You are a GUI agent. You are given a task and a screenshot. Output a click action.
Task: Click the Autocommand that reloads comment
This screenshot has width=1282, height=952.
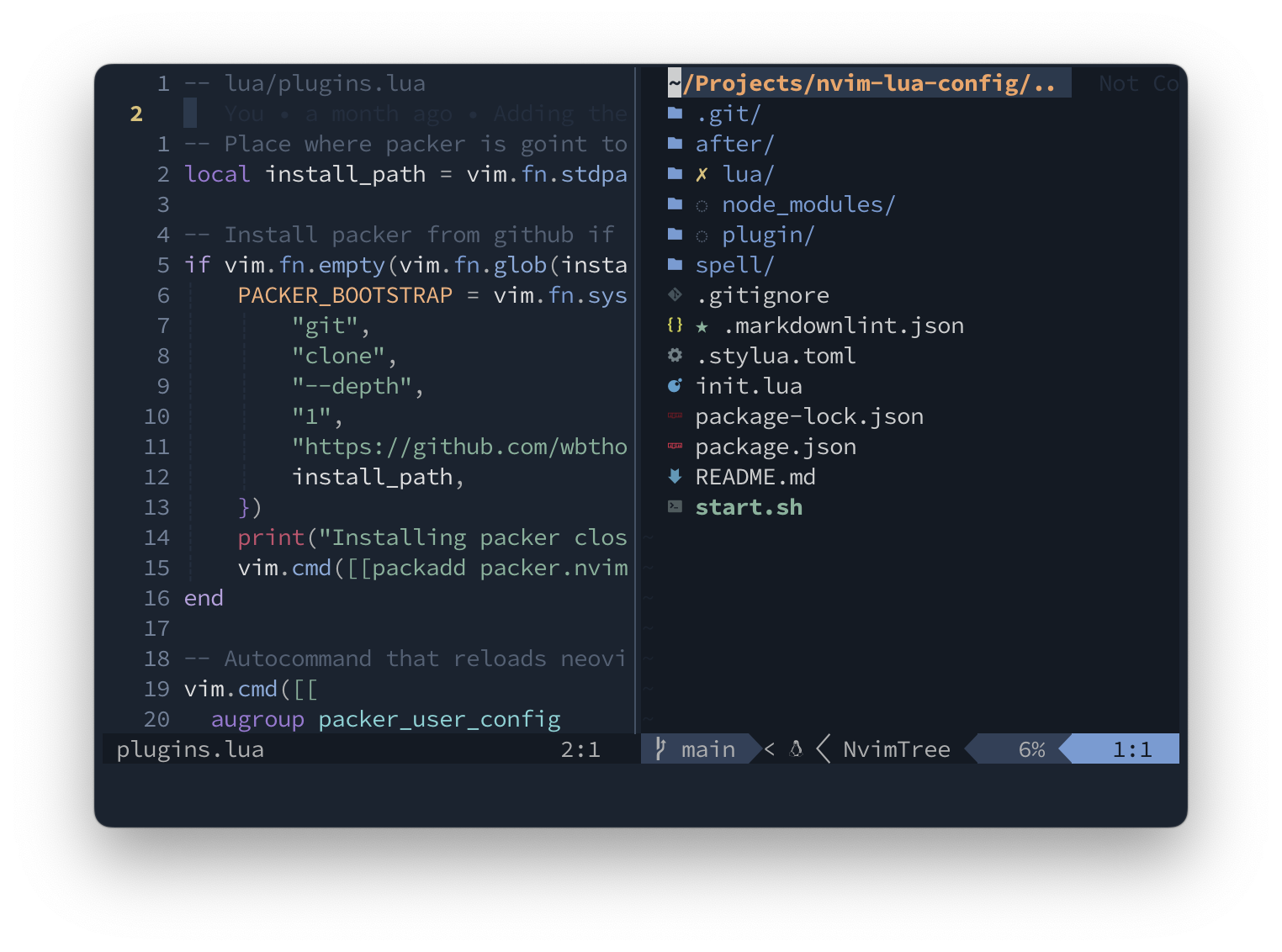pos(405,658)
